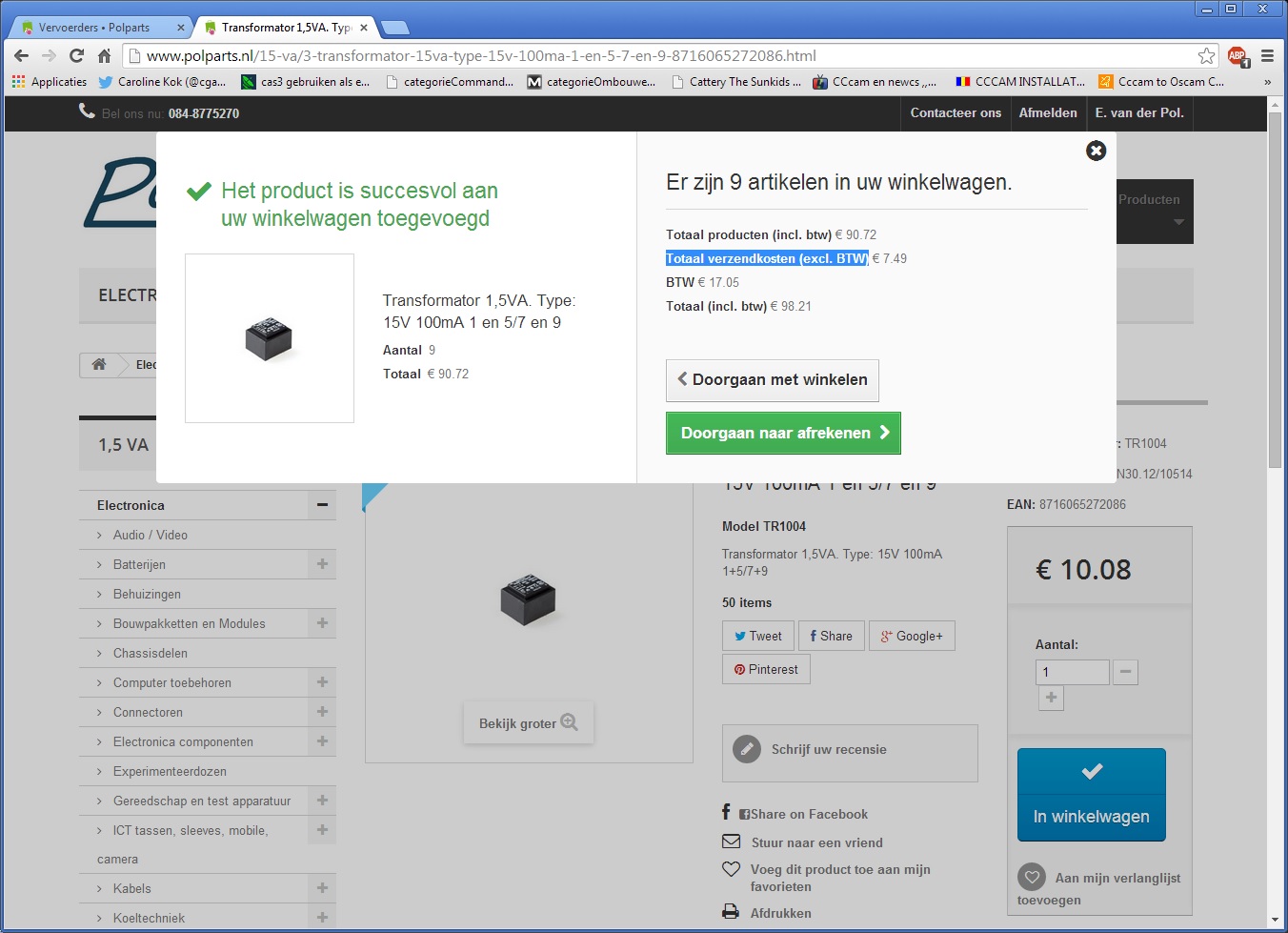Open the Producten dropdown menu
The image size is (1288, 933).
pos(1155,212)
